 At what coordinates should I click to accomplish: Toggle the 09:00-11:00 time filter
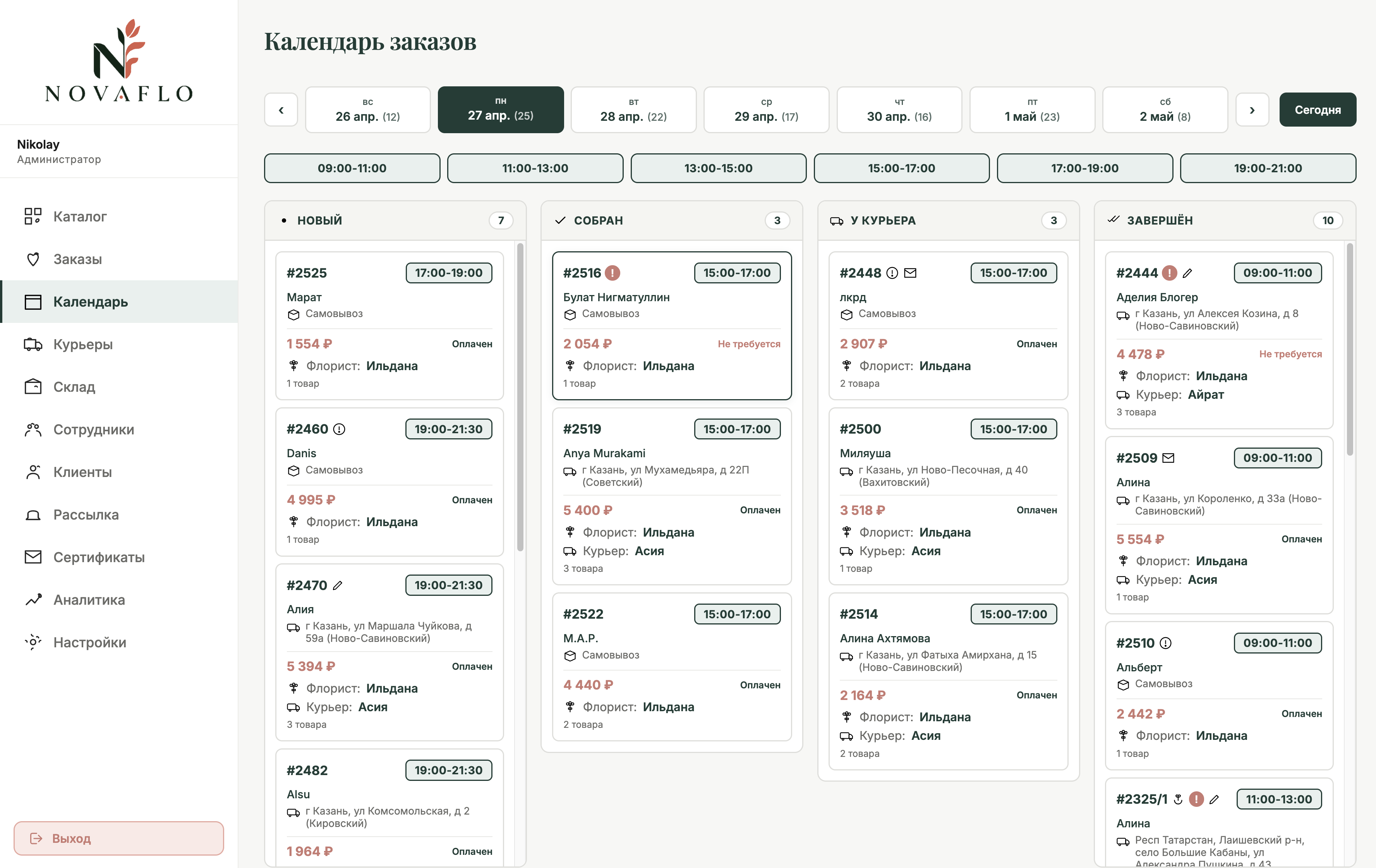[352, 168]
